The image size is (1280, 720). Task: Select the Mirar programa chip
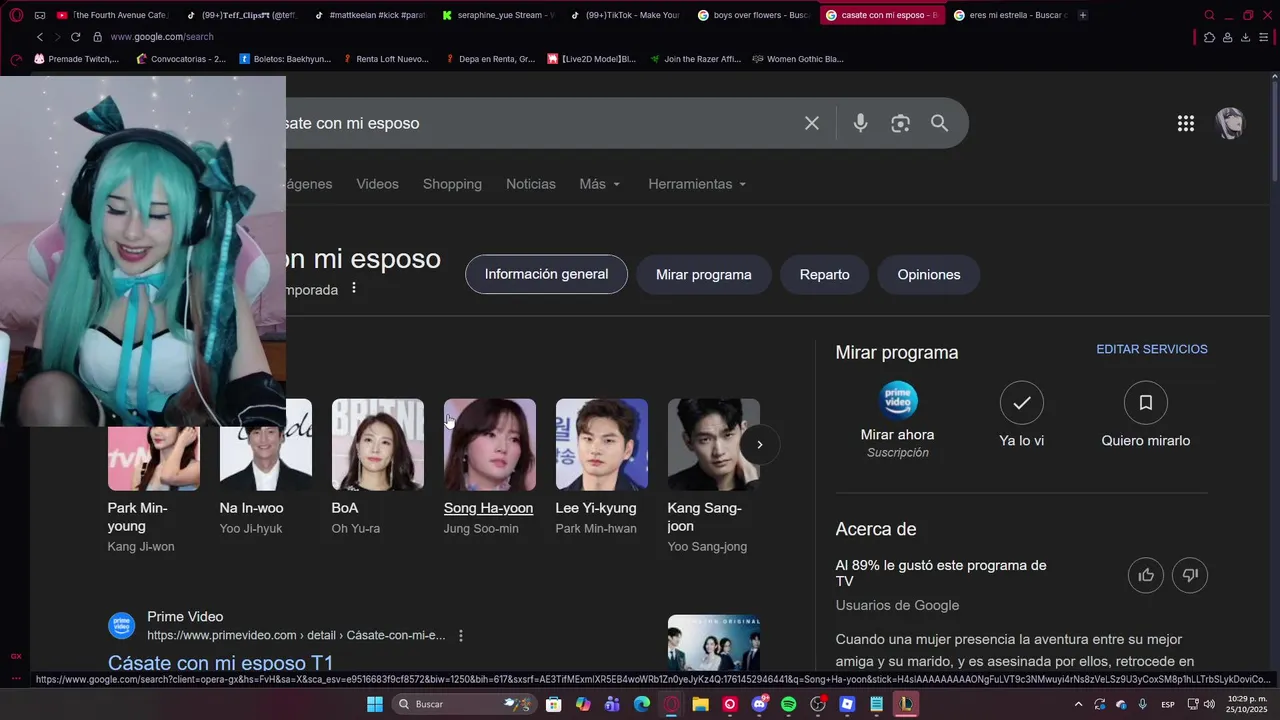click(x=704, y=275)
